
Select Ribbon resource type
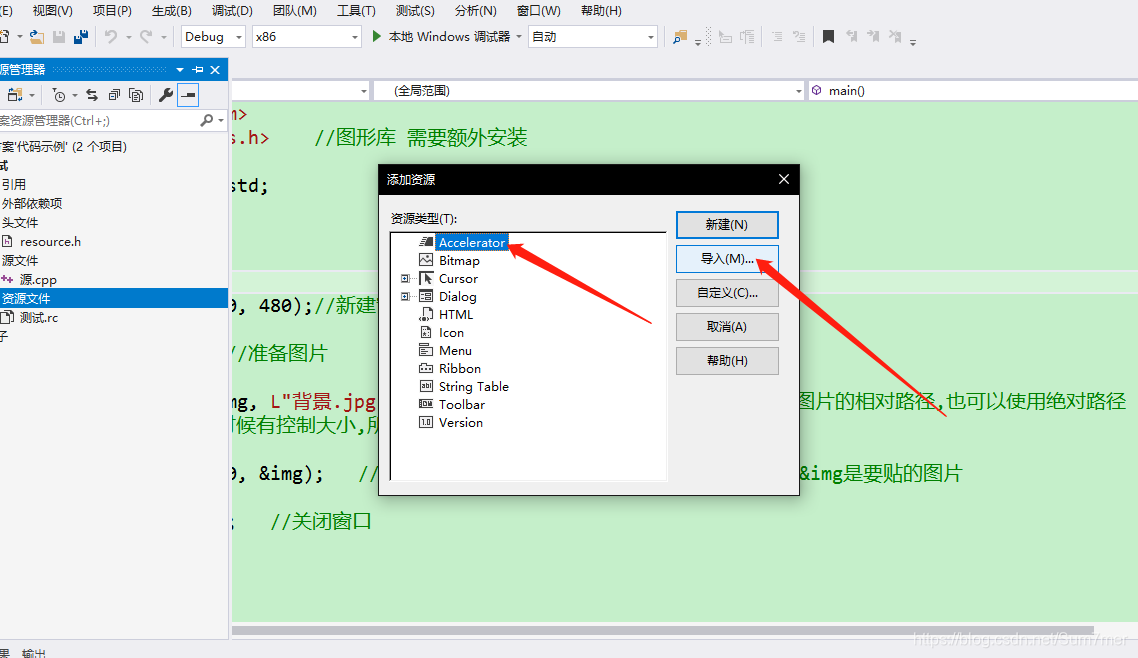coord(459,369)
